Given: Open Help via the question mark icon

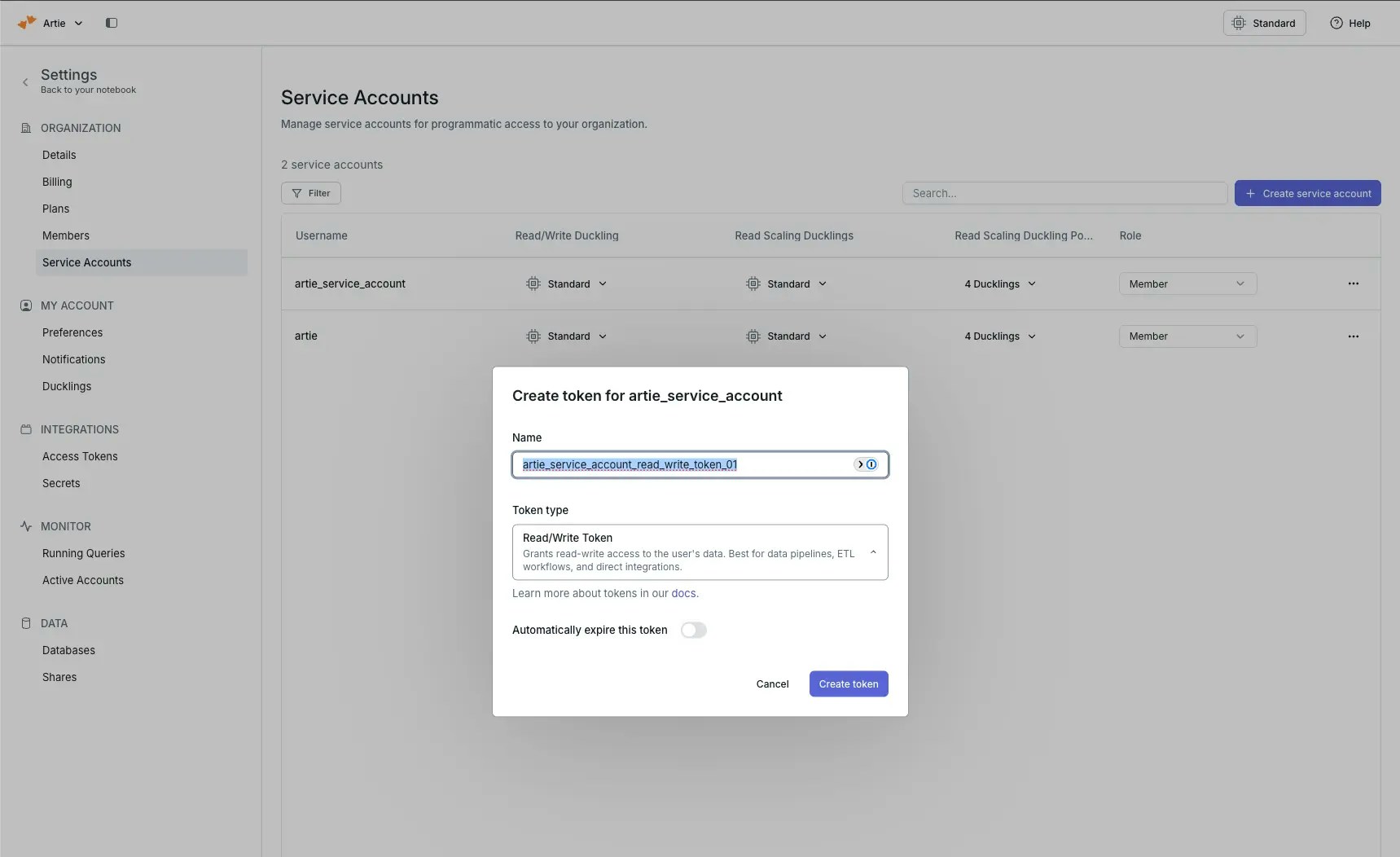Looking at the screenshot, I should pyautogui.click(x=1336, y=23).
